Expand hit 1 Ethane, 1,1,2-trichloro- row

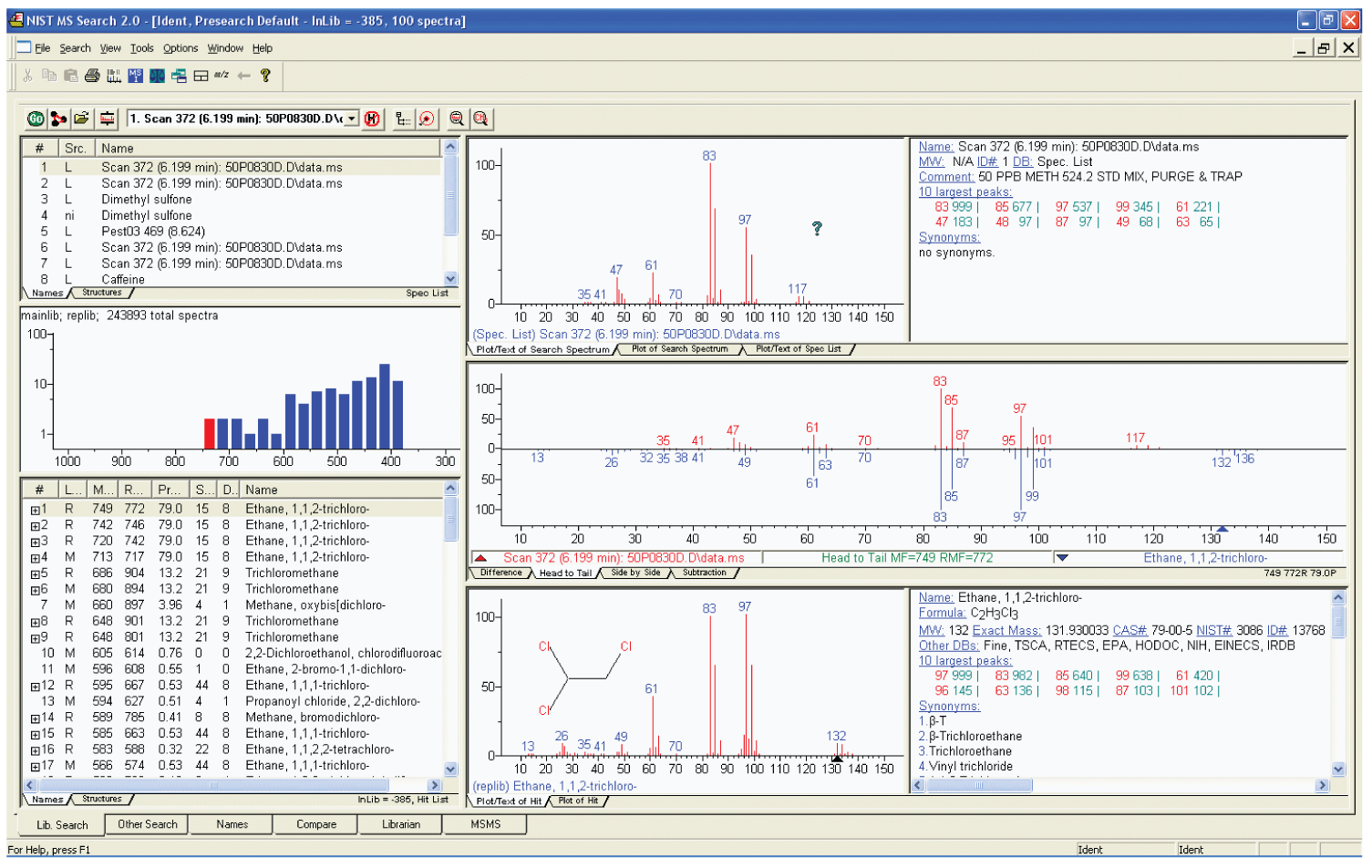tap(36, 510)
